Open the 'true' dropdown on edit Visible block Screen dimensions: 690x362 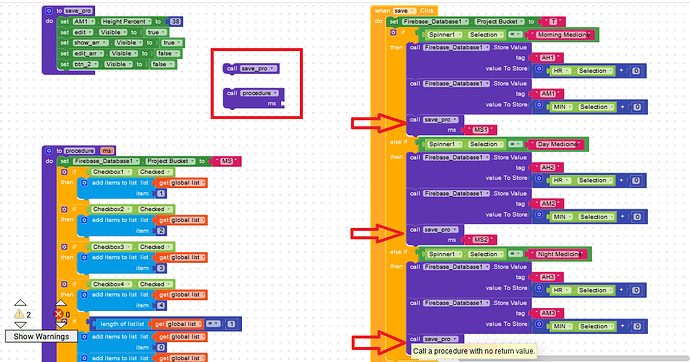click(x=155, y=32)
